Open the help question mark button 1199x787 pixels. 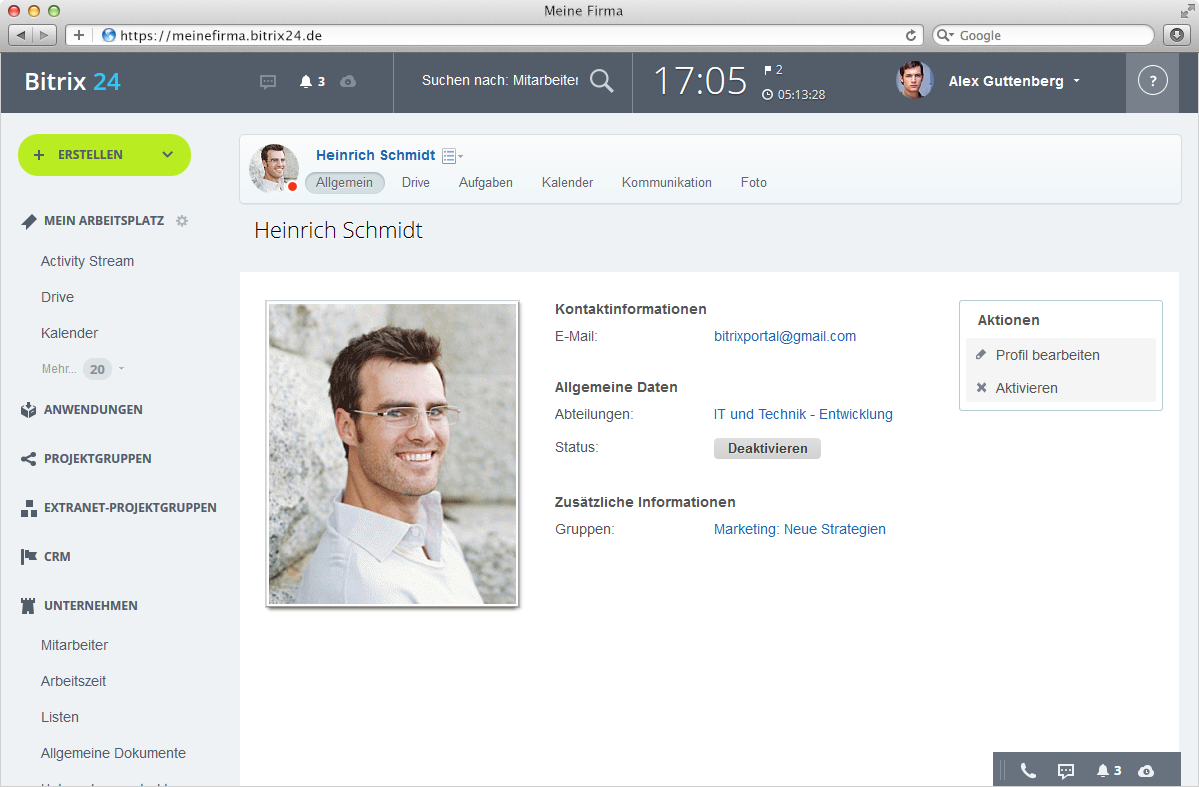pos(1152,80)
